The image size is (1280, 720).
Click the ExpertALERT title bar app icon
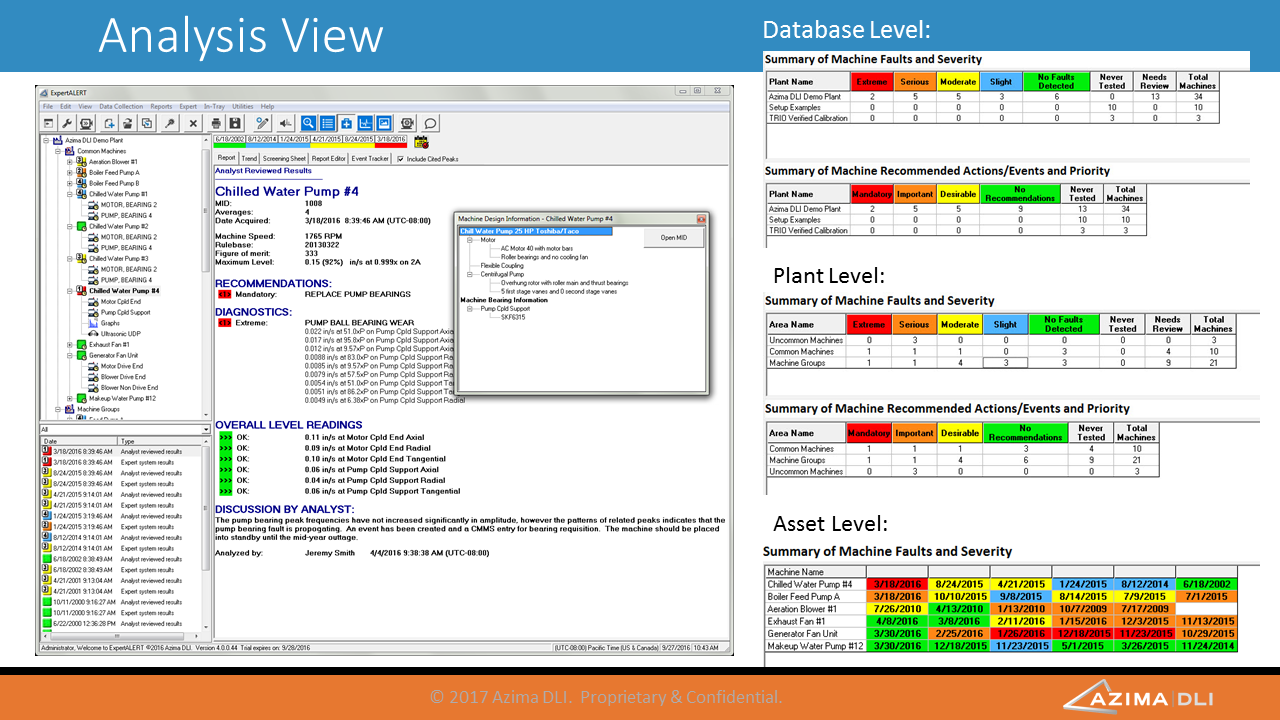[x=43, y=93]
